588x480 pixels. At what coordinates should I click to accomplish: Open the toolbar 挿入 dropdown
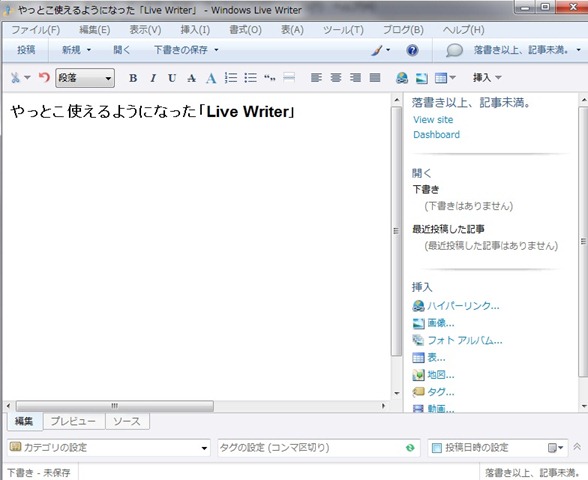[x=487, y=78]
